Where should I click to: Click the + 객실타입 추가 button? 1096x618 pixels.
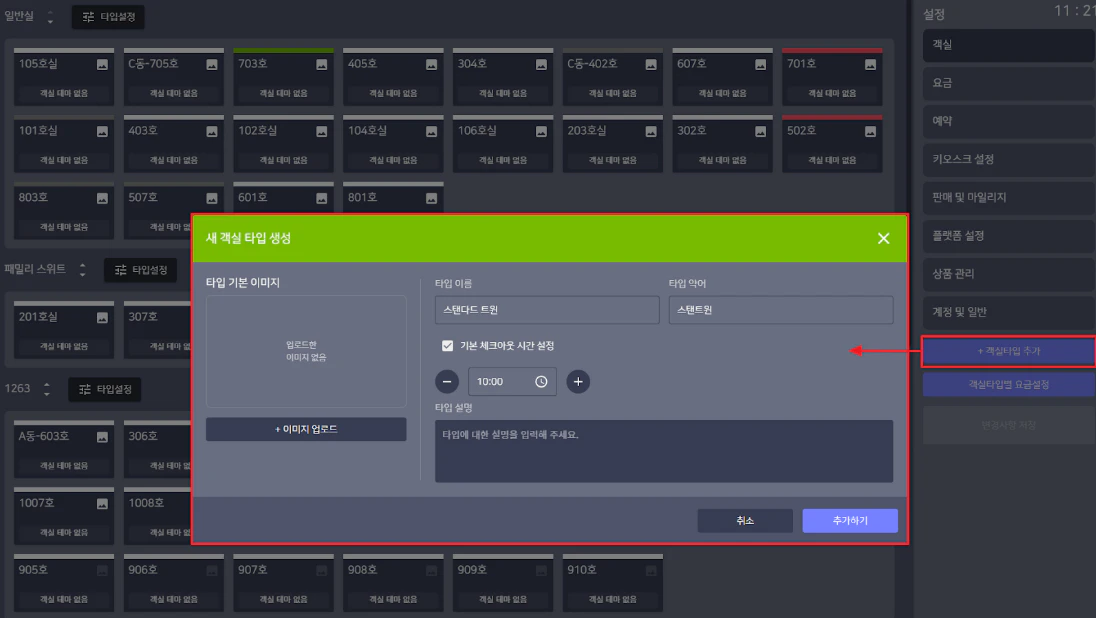pyautogui.click(x=1009, y=351)
